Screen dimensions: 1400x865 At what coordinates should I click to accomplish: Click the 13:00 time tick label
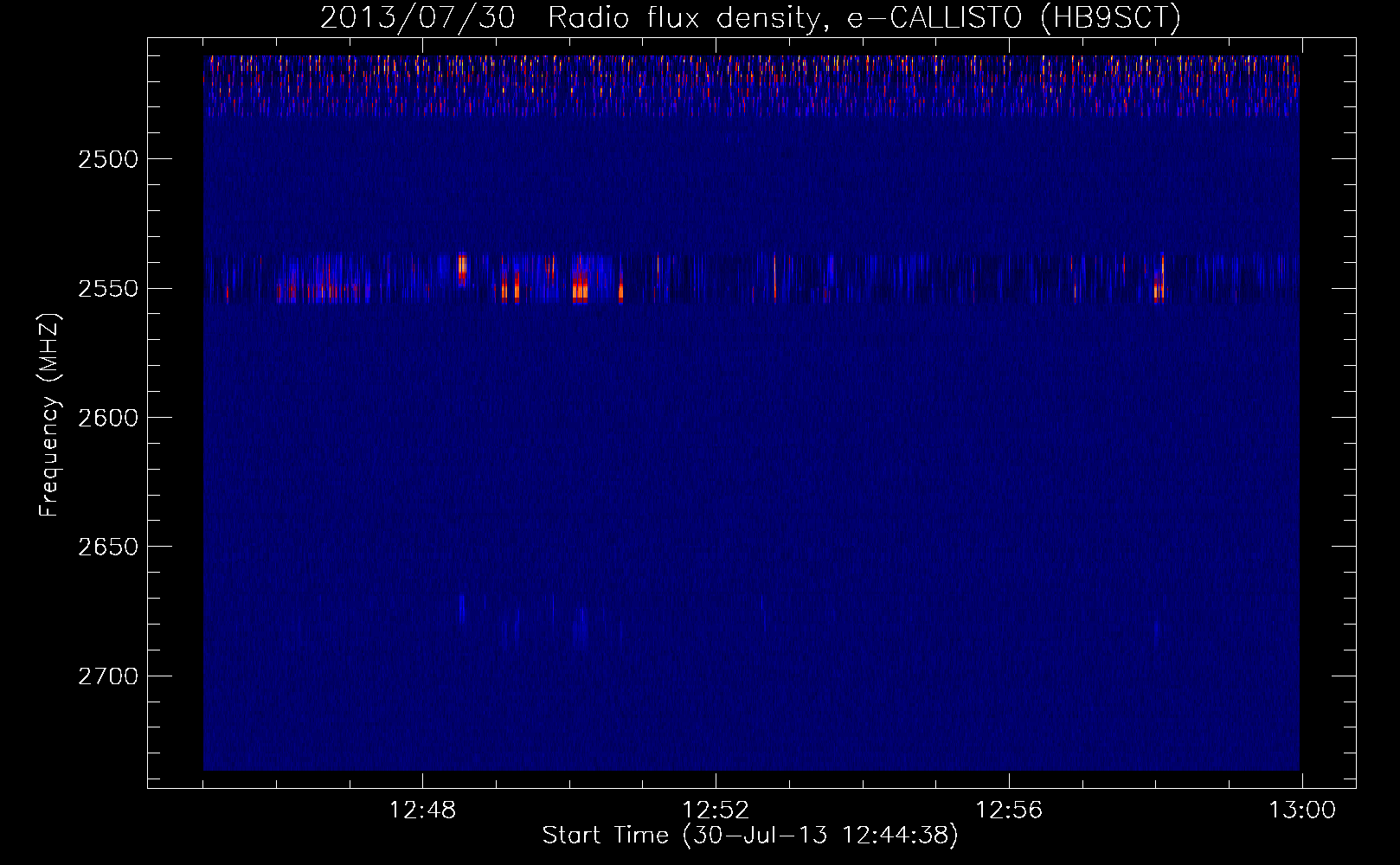1302,811
